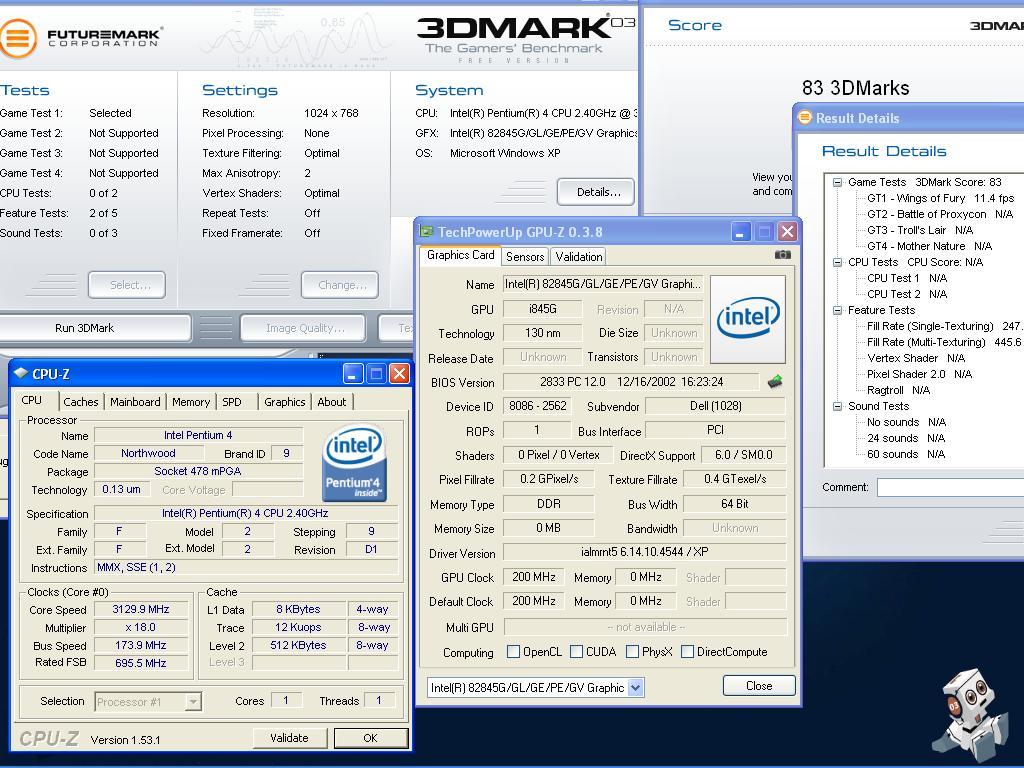
Task: Click the Result Details window icon
Action: tap(805, 118)
